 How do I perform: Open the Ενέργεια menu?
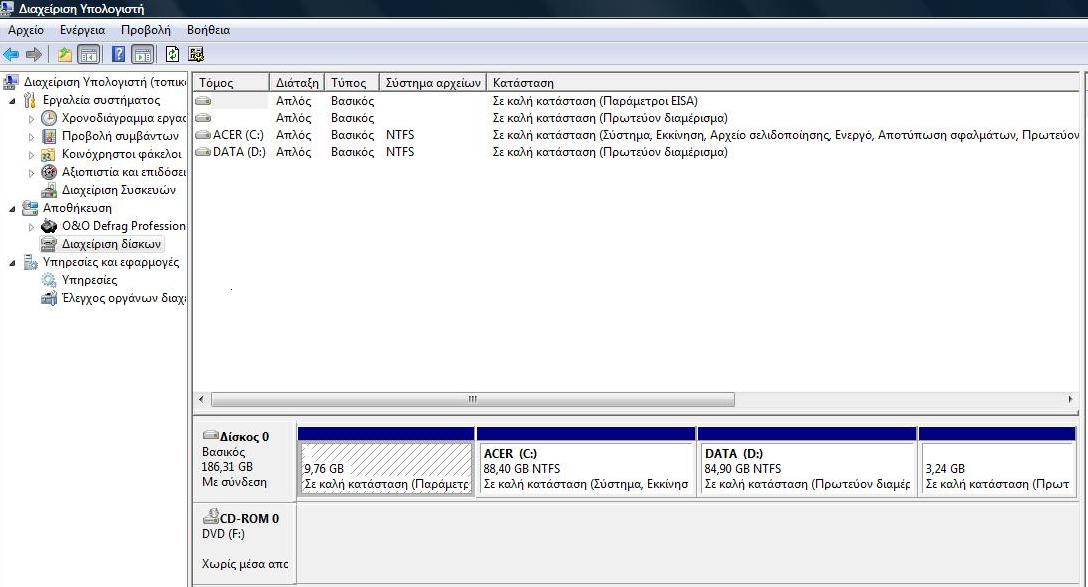(x=82, y=30)
